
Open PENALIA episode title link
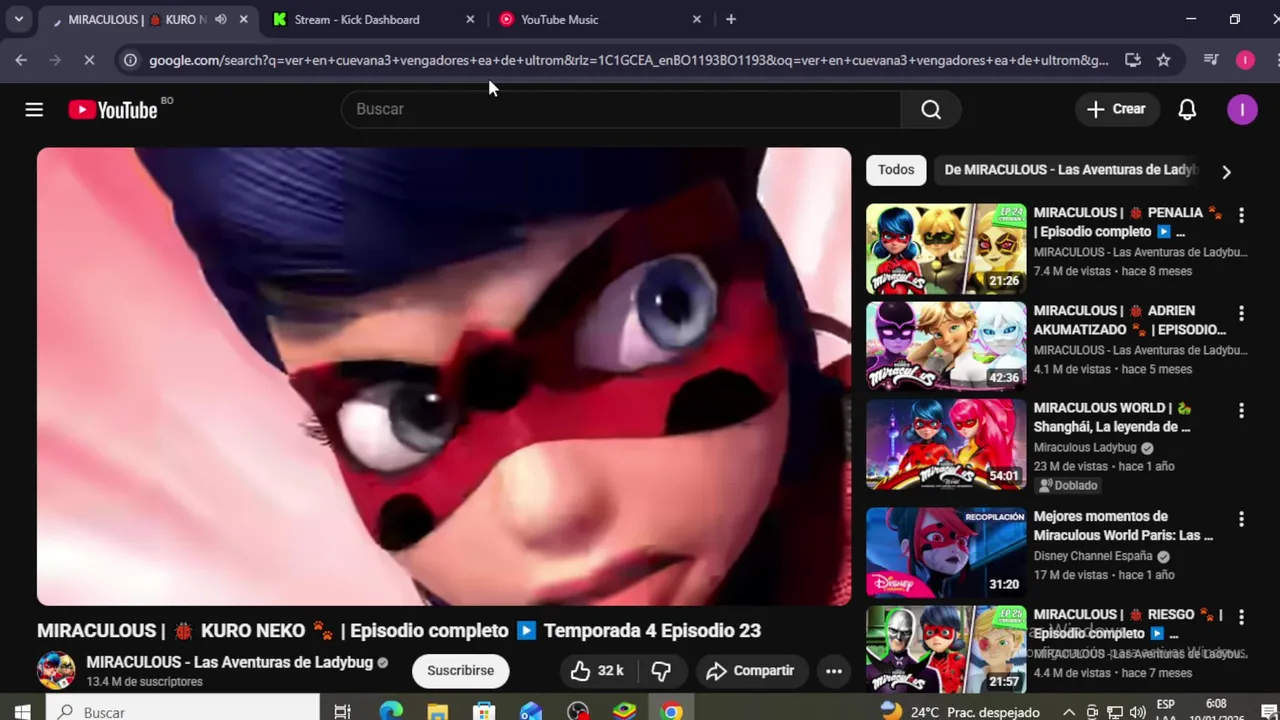(1128, 222)
